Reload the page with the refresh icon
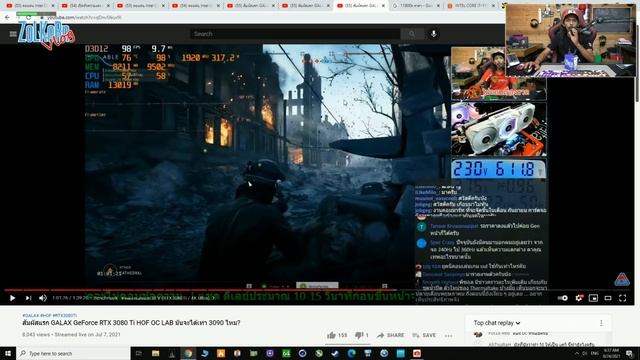Screen dimensions: 640x360 point(28,18)
